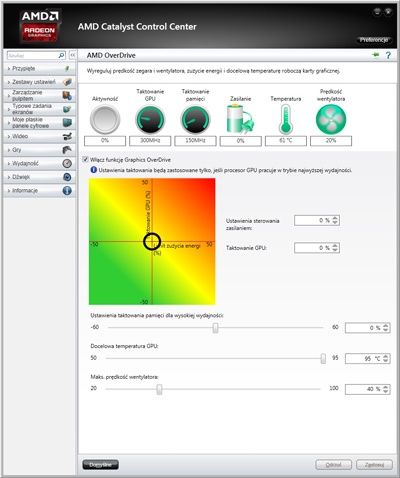Click the Prędkość wentylatora fan icon
Screen dimensions: 400x478
pyautogui.click(x=331, y=119)
